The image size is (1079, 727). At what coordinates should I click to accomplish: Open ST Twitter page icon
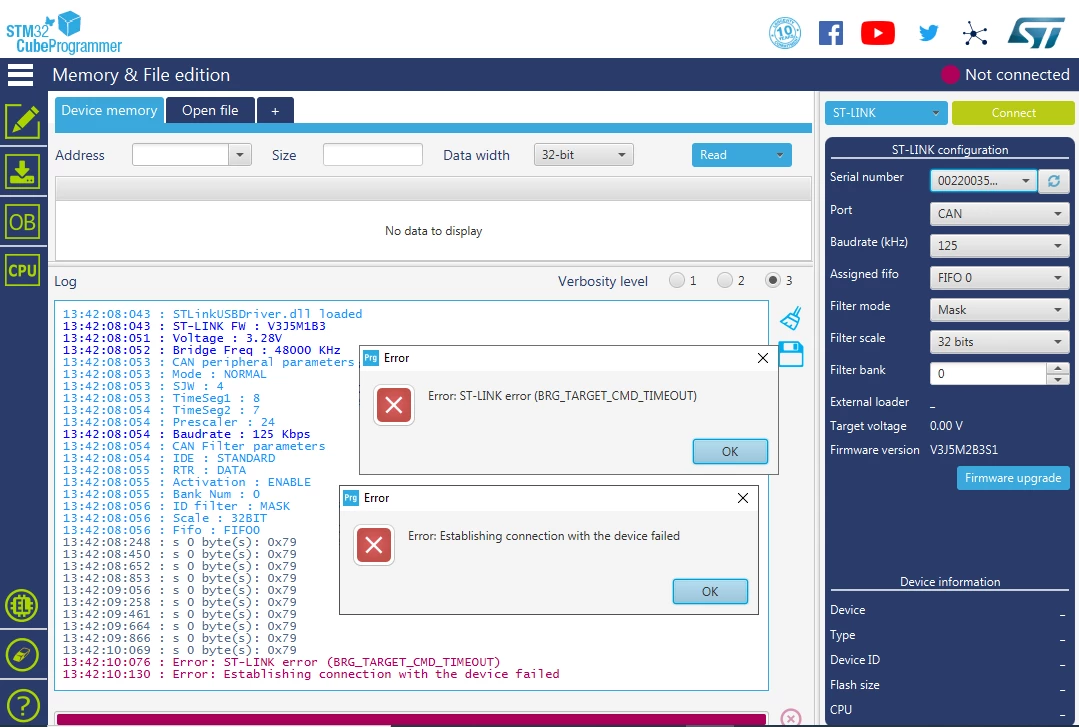pos(928,33)
